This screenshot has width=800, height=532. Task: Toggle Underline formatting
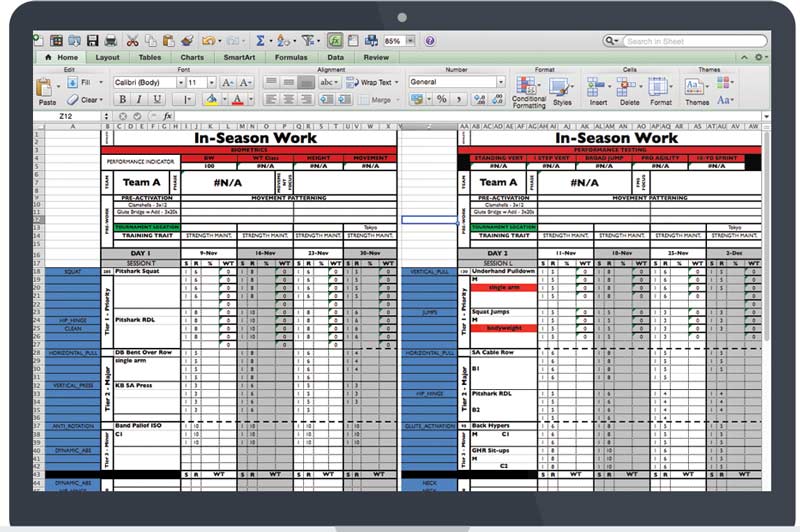click(x=157, y=99)
